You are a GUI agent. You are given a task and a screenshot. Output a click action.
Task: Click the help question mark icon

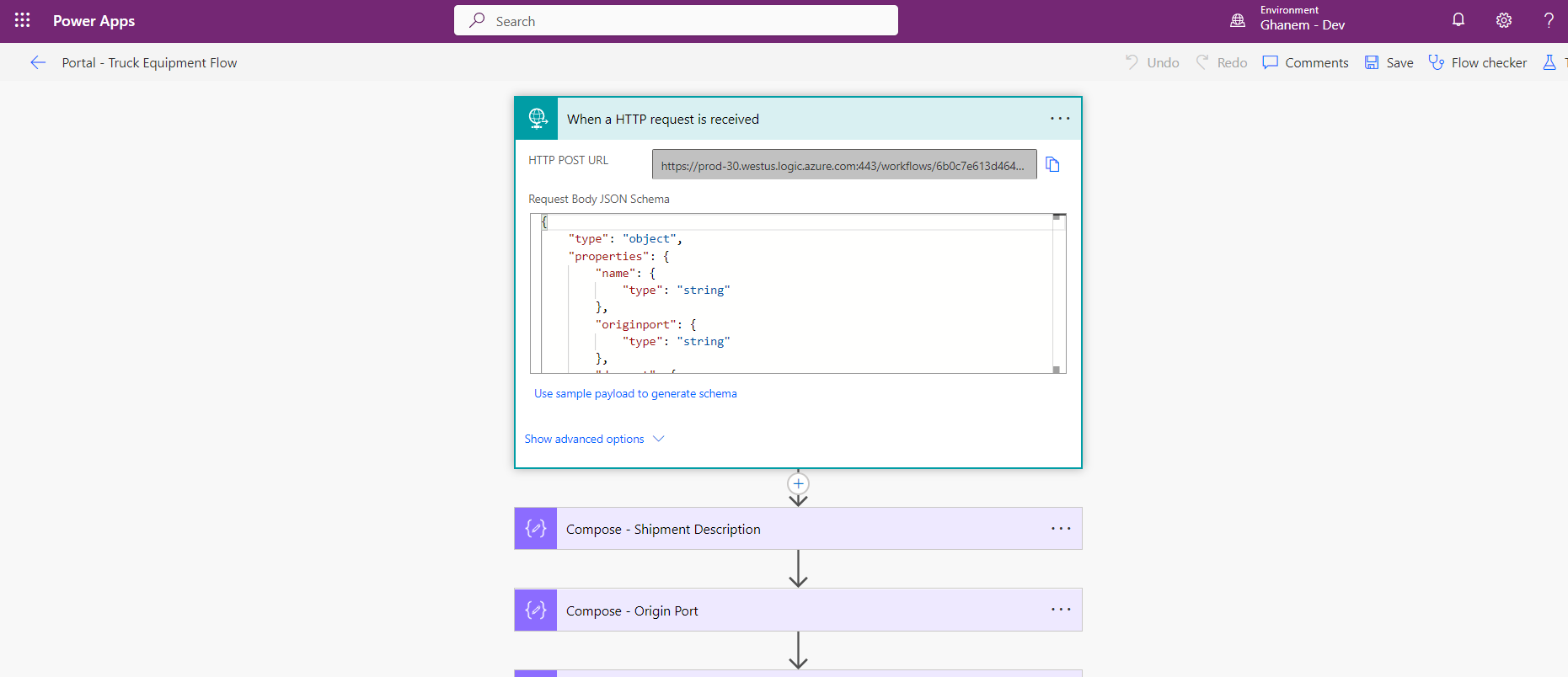click(x=1549, y=20)
